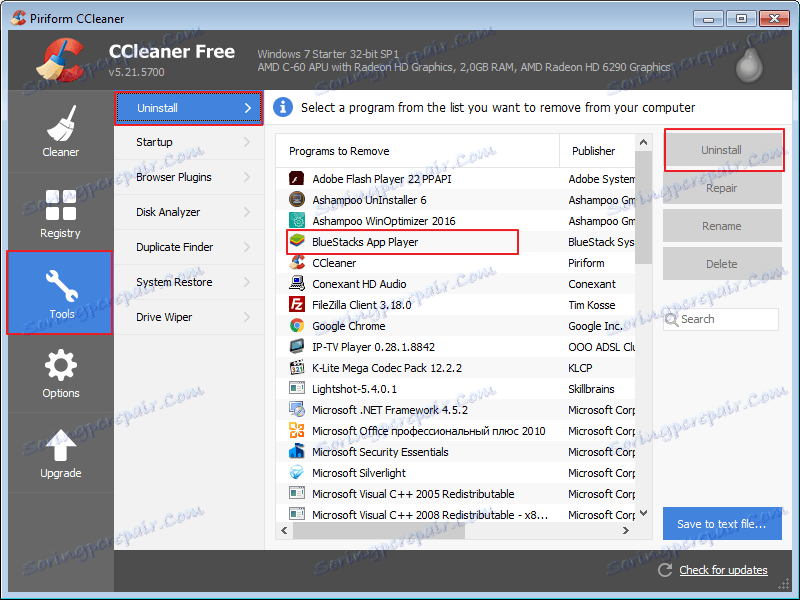Screen dimensions: 800x600
Task: Click the Ashampoo UnInstaller 6 icon
Action: coord(296,199)
